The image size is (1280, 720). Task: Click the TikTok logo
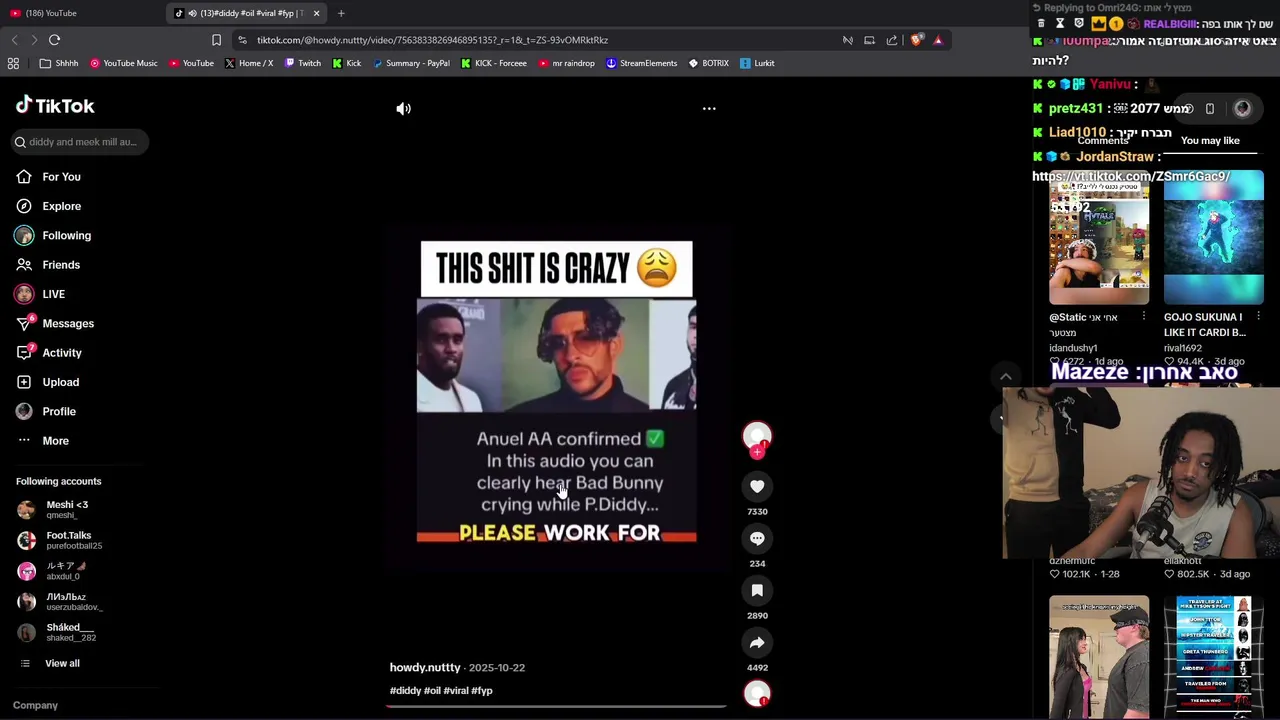pyautogui.click(x=55, y=106)
